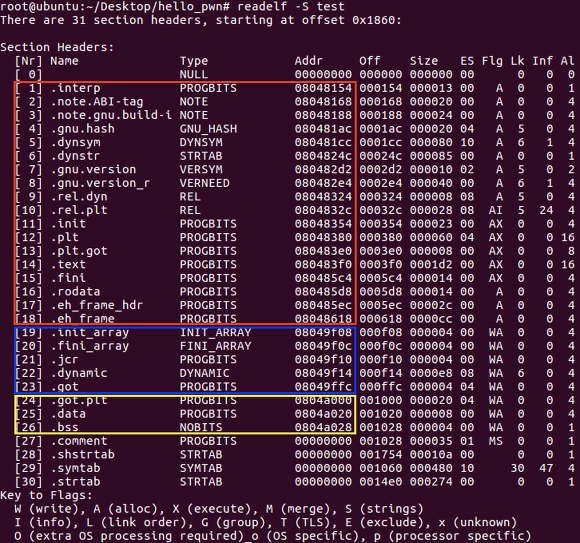
Task: Click the 'Flg' column header
Action: click(x=492, y=61)
